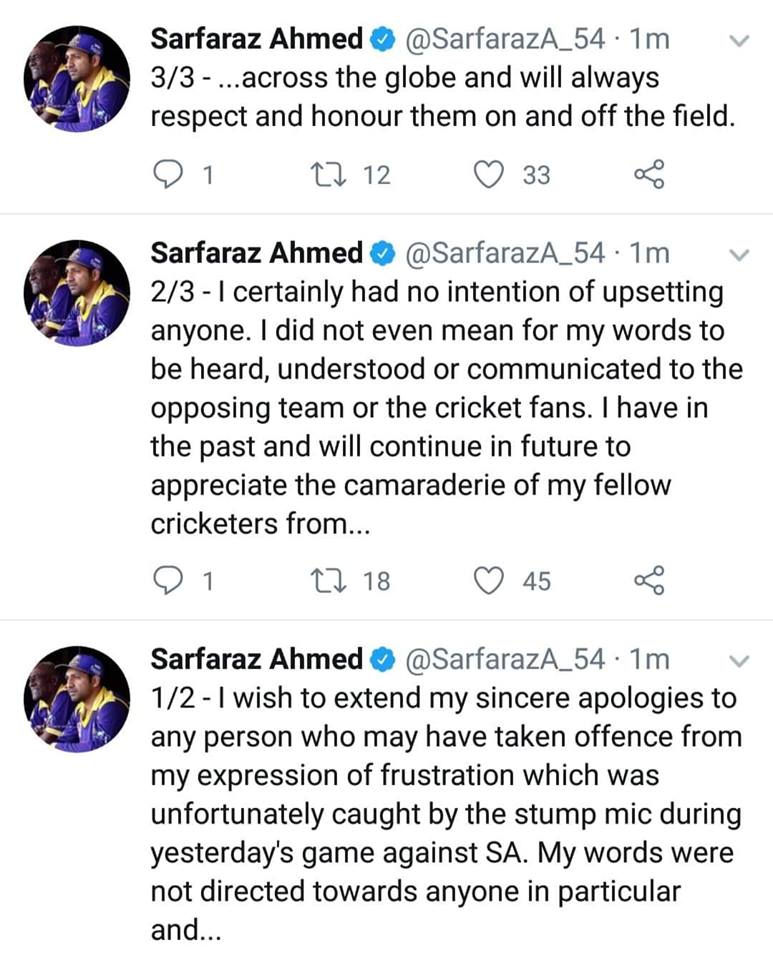Click the heart icon showing 45 likes
773x960 pixels.
click(489, 581)
